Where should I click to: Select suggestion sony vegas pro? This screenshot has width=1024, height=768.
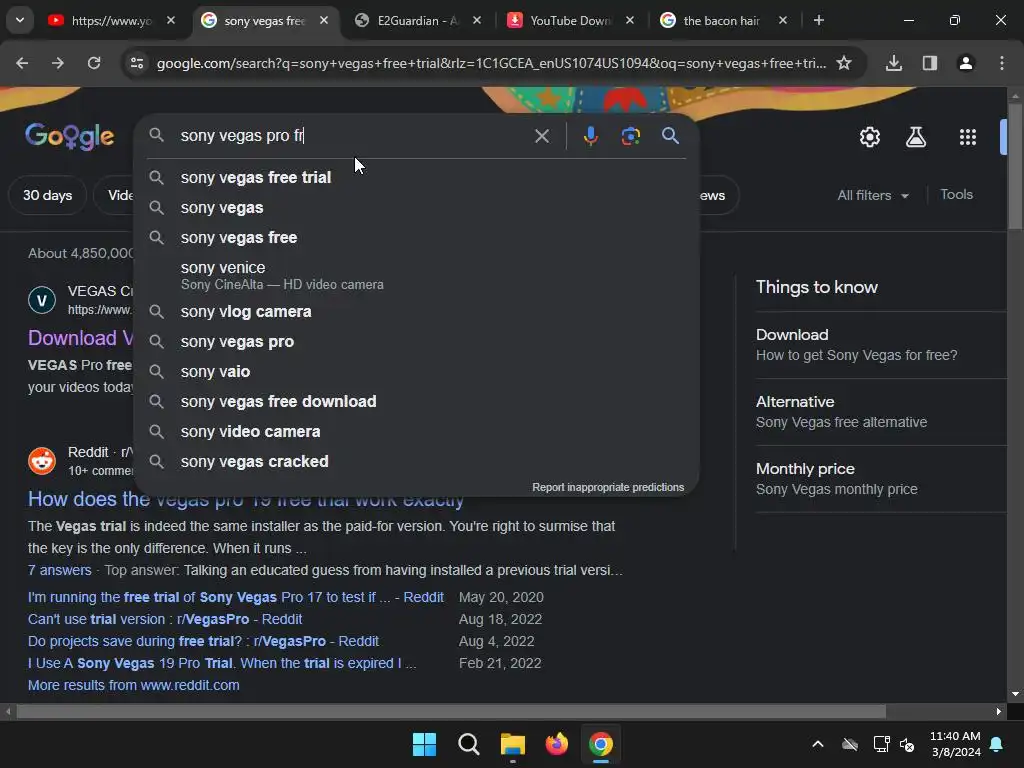(416, 342)
